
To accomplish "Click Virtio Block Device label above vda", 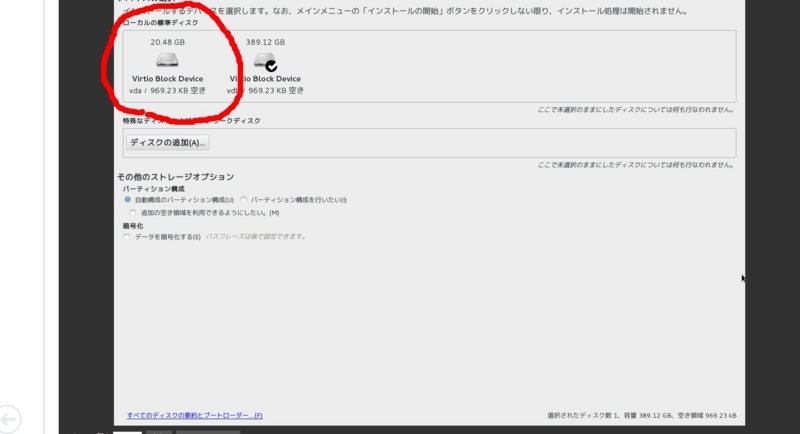I will [167, 79].
